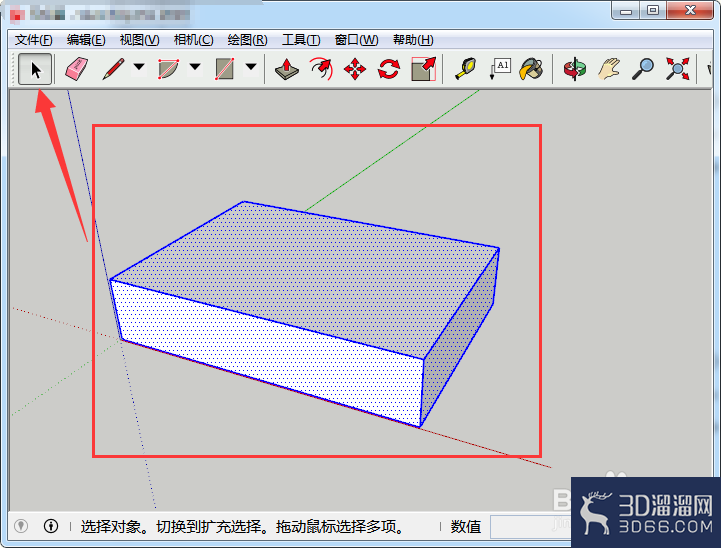Choose the Pencil line tool
The height and width of the screenshot is (548, 721).
click(114, 69)
